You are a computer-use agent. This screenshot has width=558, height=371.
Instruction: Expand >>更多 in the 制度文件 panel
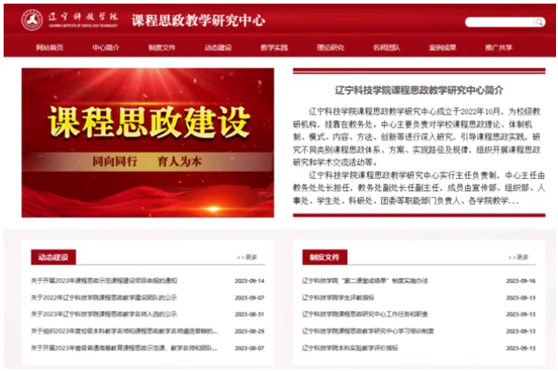click(x=518, y=257)
